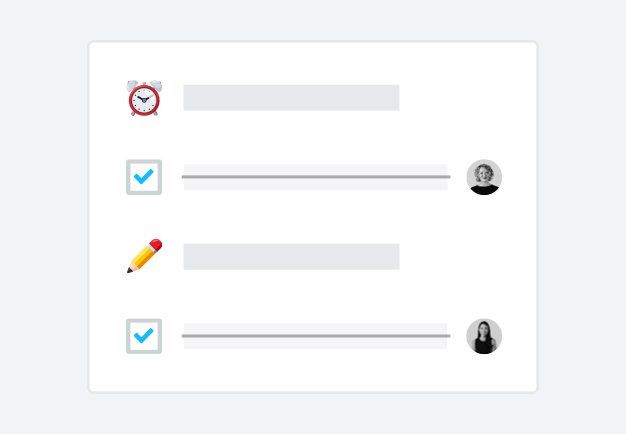Click the strikethrough line on the alarm clock section's task

(315, 177)
